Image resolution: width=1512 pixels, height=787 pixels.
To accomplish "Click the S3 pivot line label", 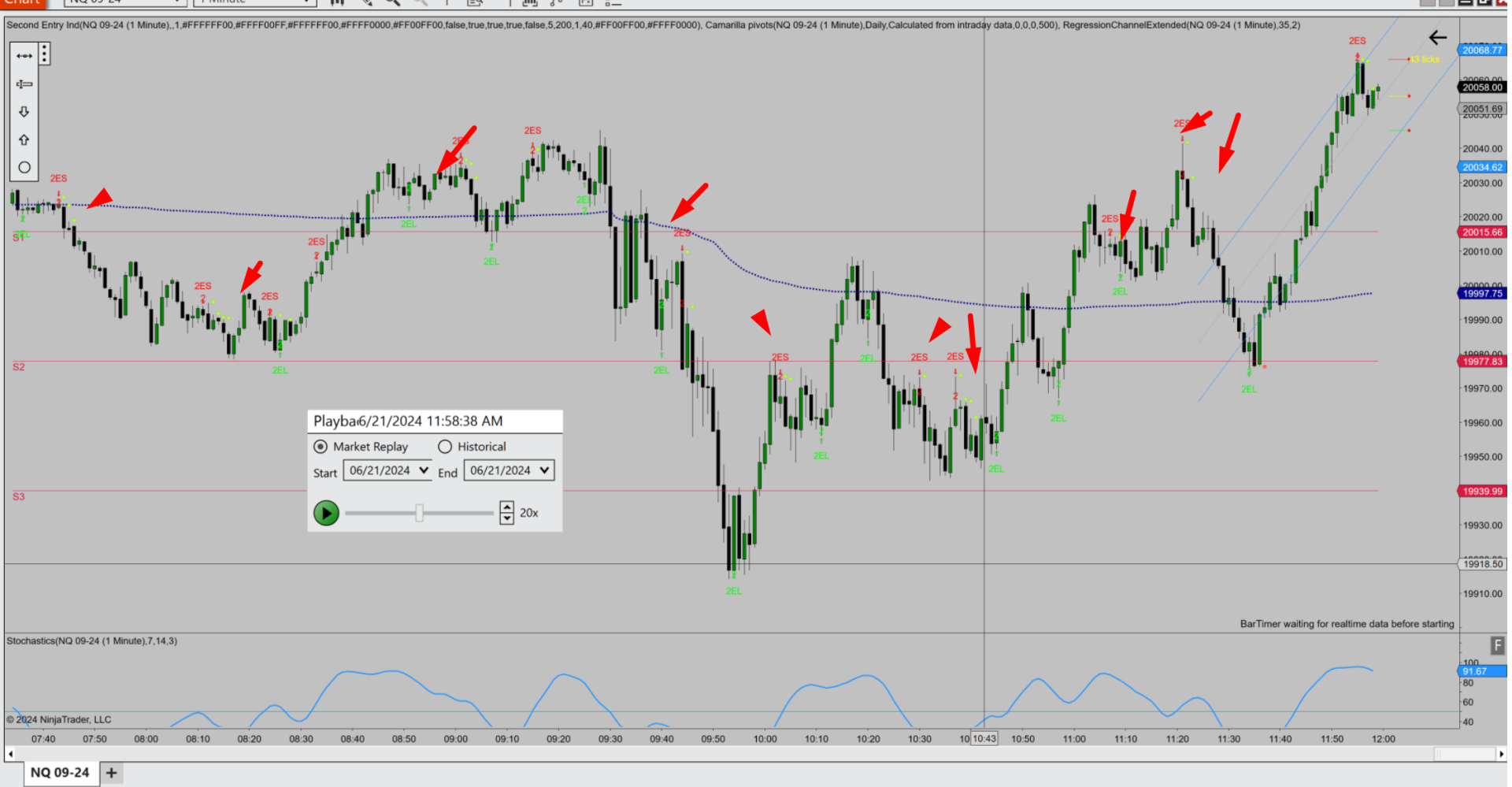I will [19, 496].
